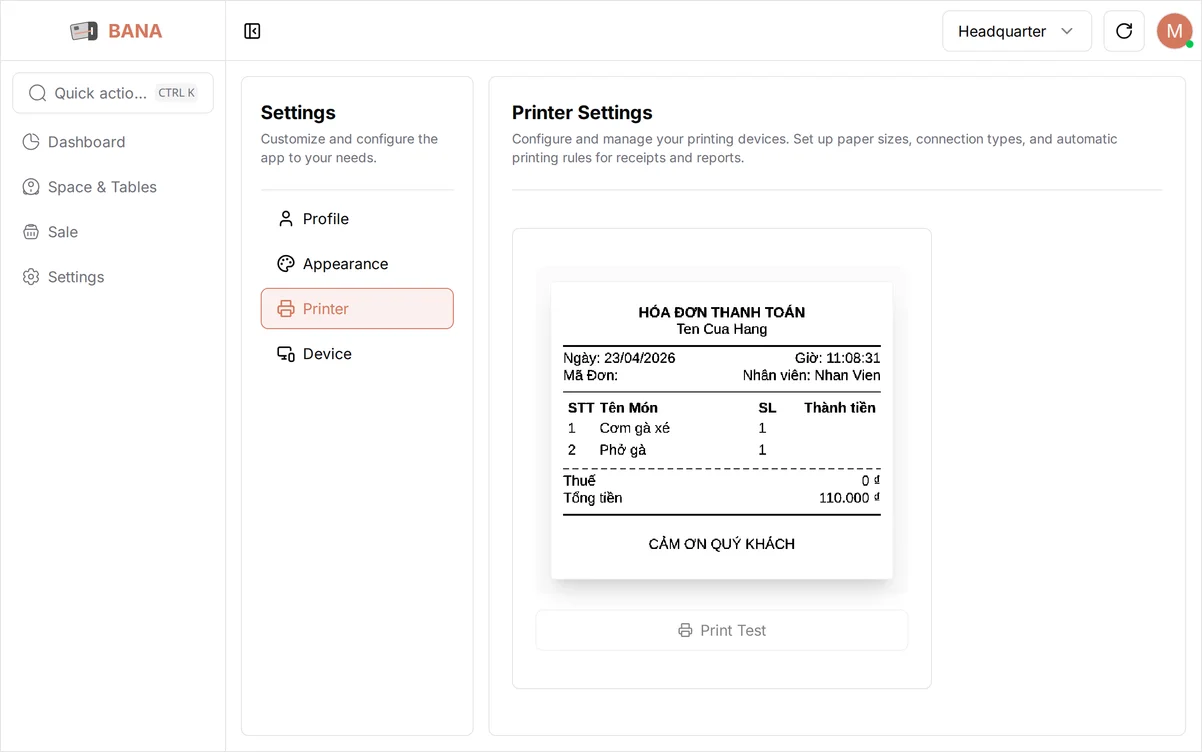1202x752 pixels.
Task: Focus the Quick actions search field
Action: (x=113, y=93)
